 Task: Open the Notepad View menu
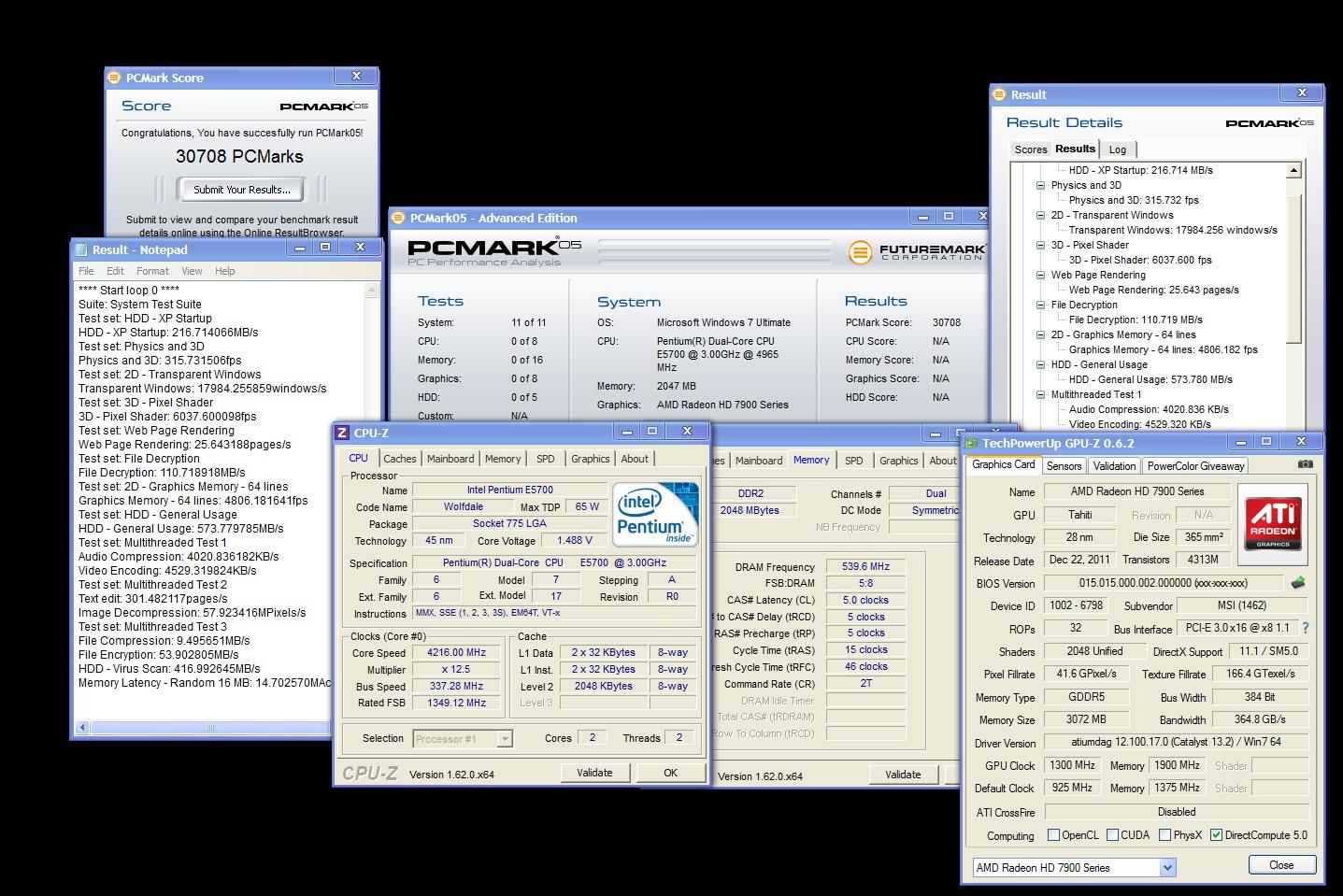192,271
